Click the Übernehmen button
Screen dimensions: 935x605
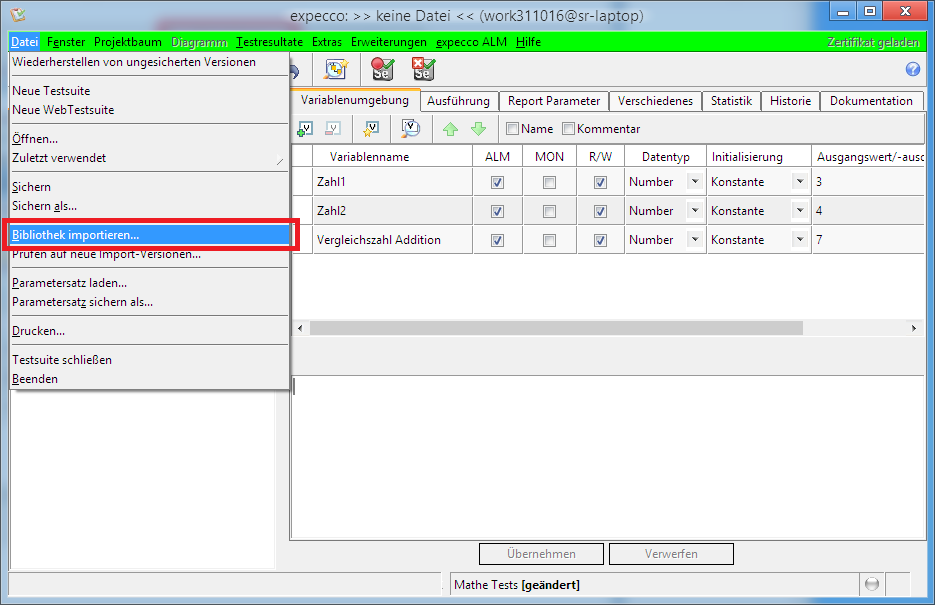coord(541,554)
